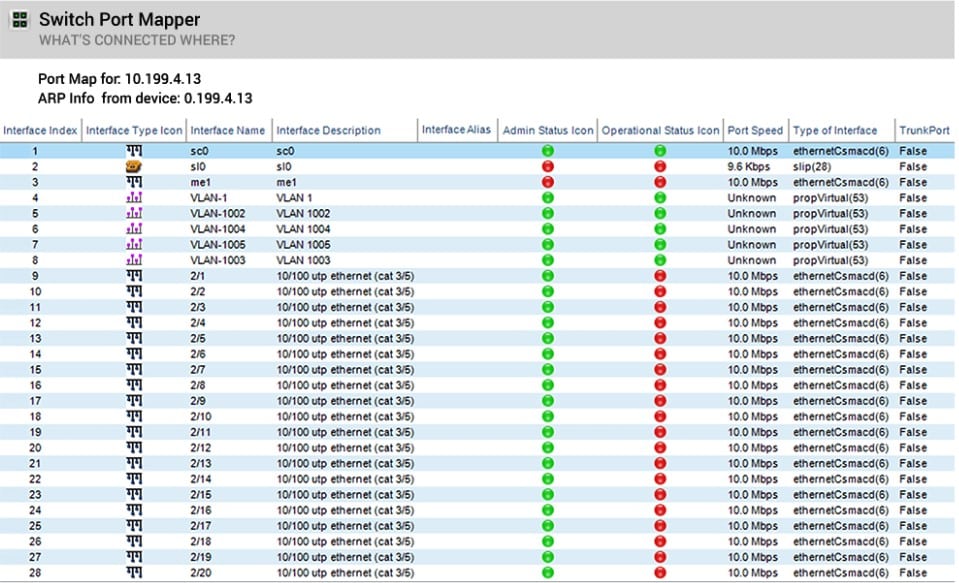Click the ethernet icon for port 2/1
This screenshot has width=959, height=583.
point(134,276)
